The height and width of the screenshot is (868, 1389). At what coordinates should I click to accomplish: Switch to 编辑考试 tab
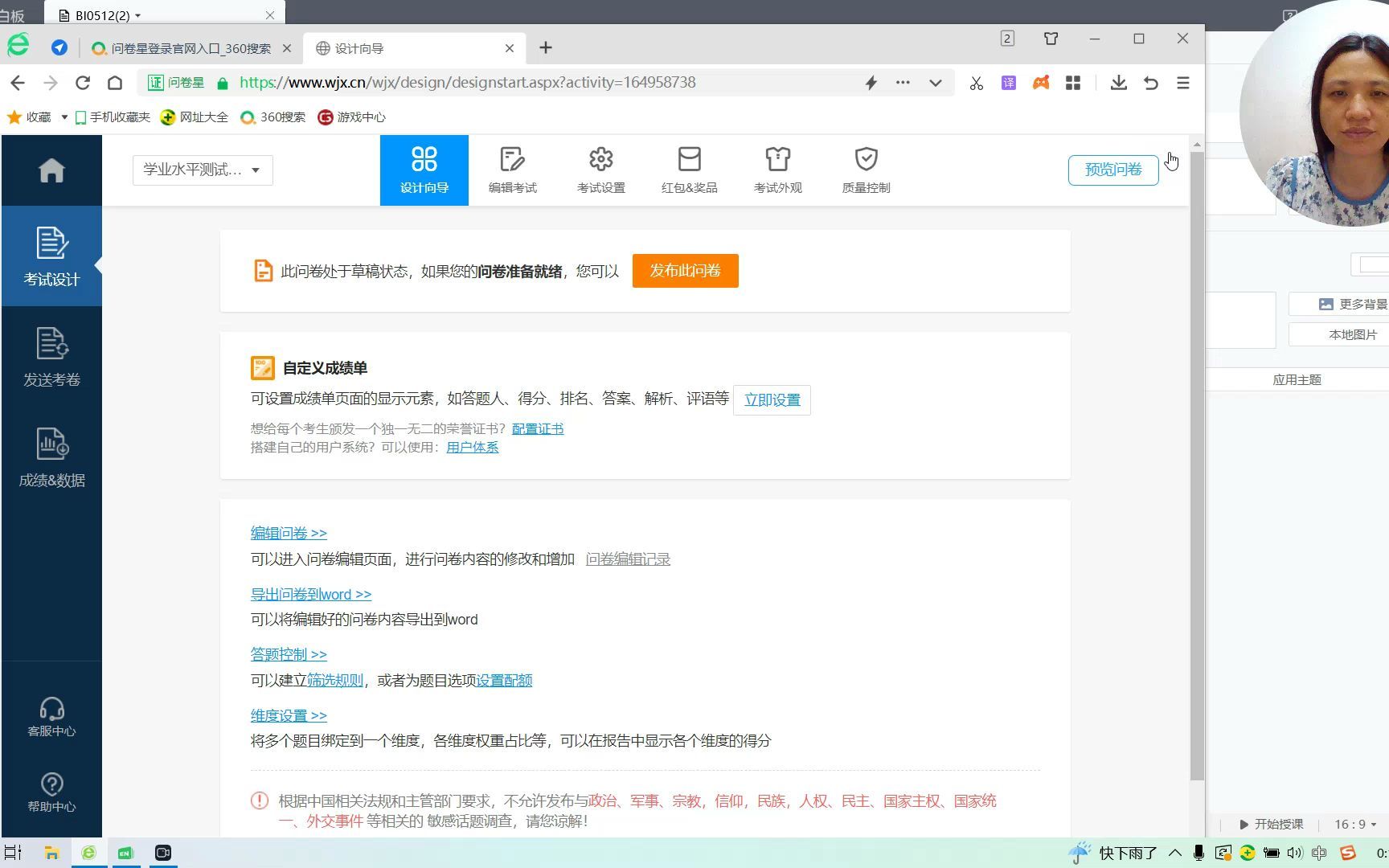coord(513,170)
